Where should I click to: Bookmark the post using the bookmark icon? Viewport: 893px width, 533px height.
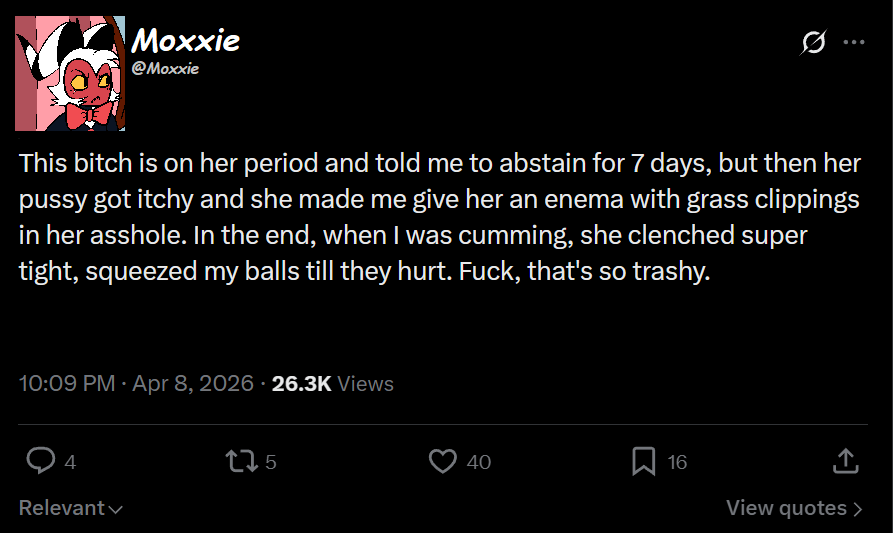[644, 461]
